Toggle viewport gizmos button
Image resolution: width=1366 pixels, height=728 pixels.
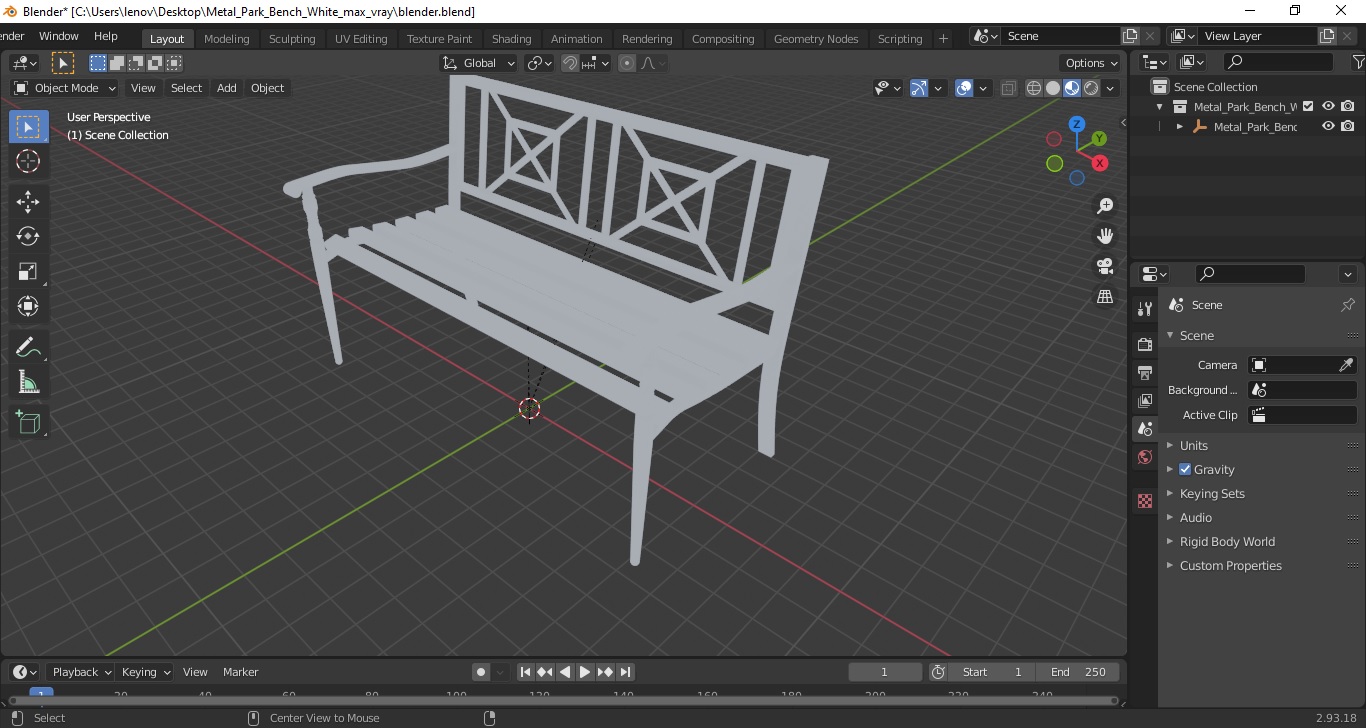pos(919,88)
